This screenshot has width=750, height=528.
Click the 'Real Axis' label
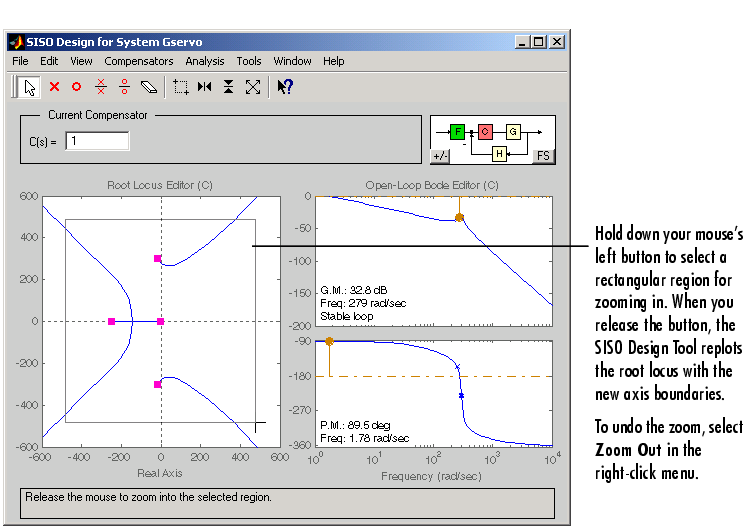point(160,473)
